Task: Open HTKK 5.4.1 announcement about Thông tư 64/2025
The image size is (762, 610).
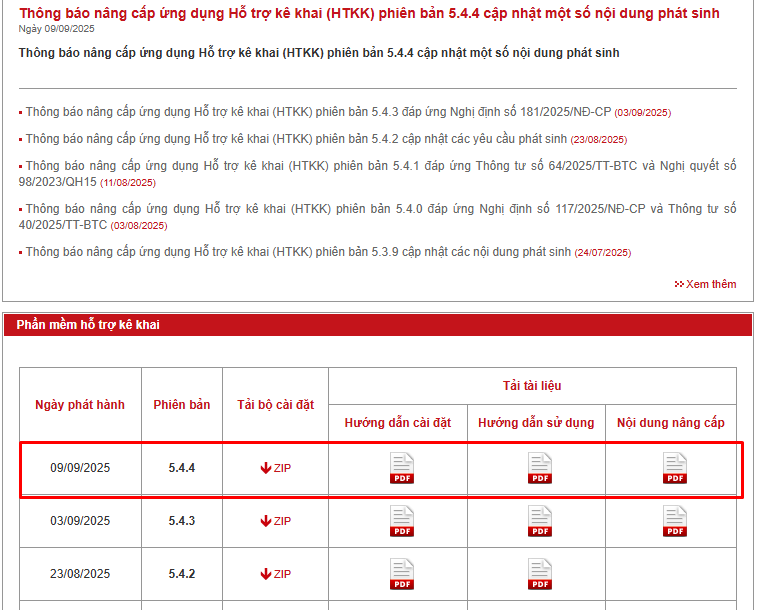Action: pyautogui.click(x=378, y=174)
